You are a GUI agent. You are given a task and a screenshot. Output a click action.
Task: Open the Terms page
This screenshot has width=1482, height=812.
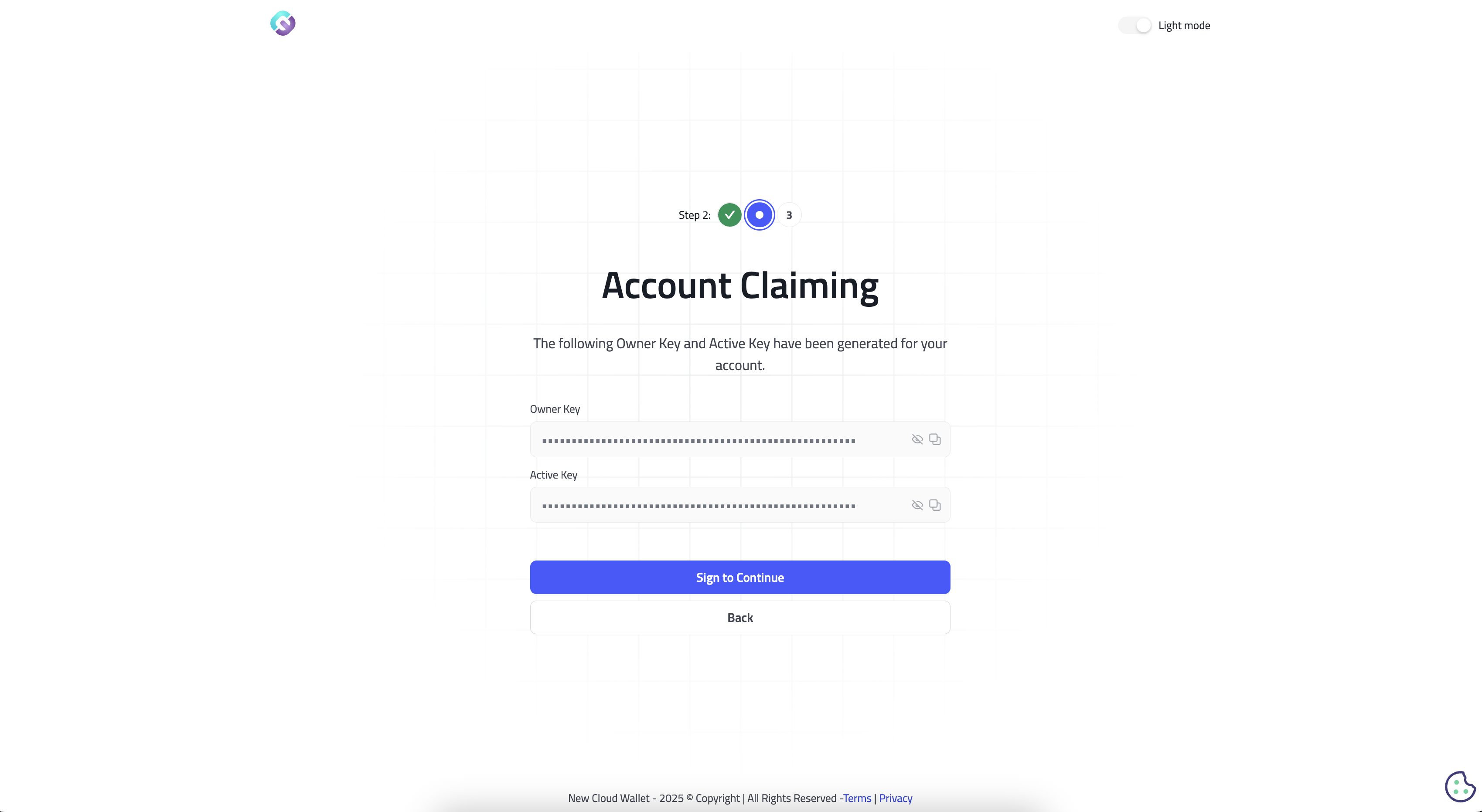pyautogui.click(x=856, y=798)
